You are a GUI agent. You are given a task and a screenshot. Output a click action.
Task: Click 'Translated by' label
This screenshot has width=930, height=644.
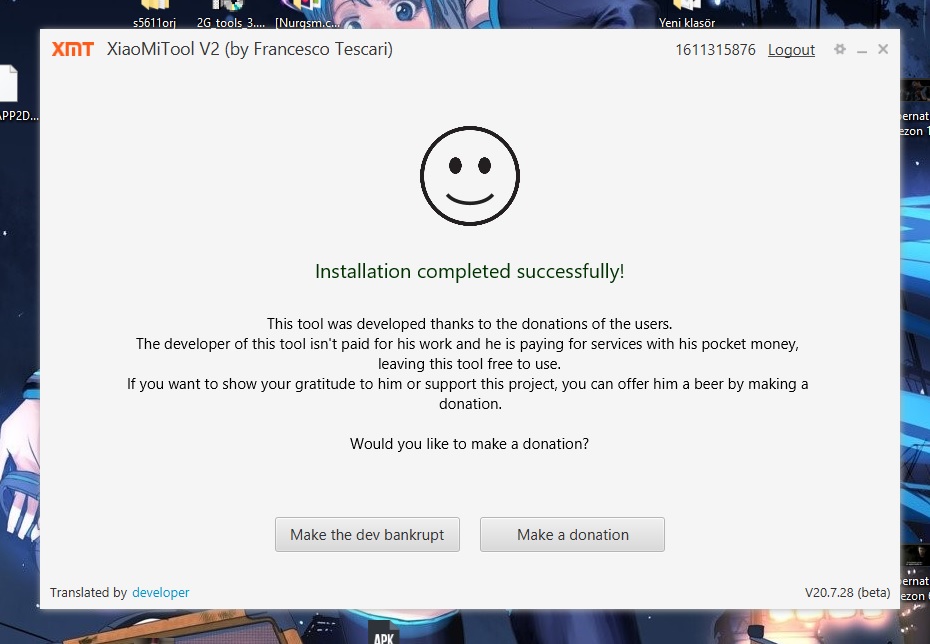click(x=88, y=592)
